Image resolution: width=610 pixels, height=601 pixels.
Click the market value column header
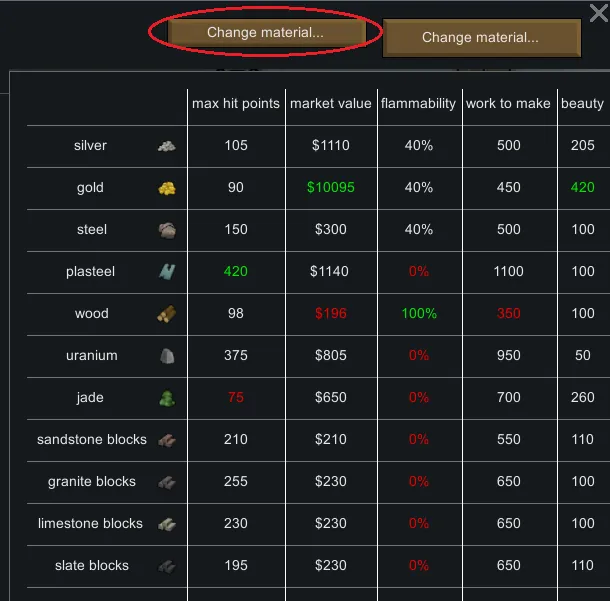coord(331,104)
